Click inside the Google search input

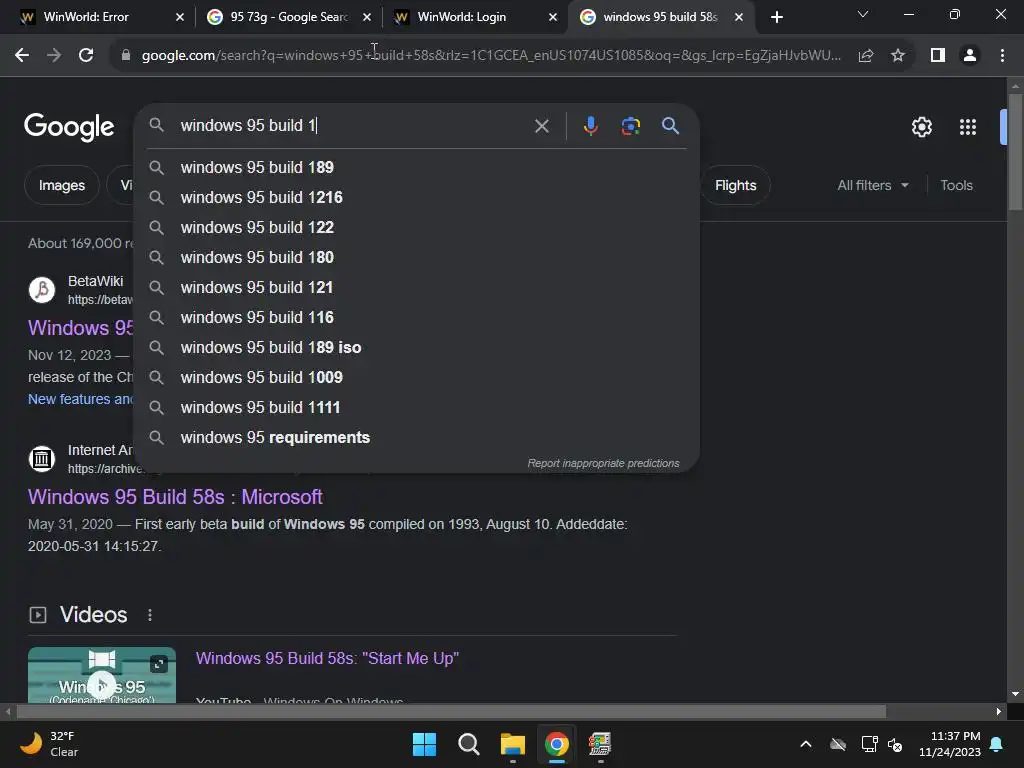click(x=353, y=126)
